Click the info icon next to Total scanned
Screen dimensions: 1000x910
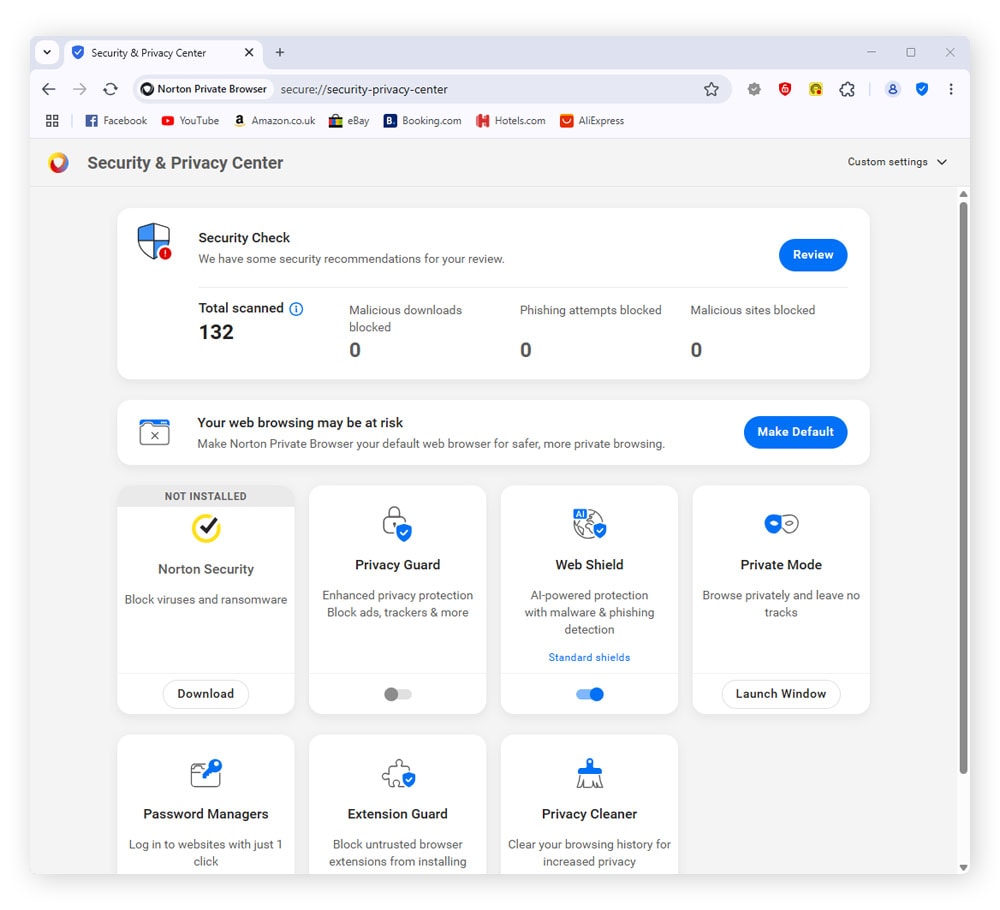point(296,309)
